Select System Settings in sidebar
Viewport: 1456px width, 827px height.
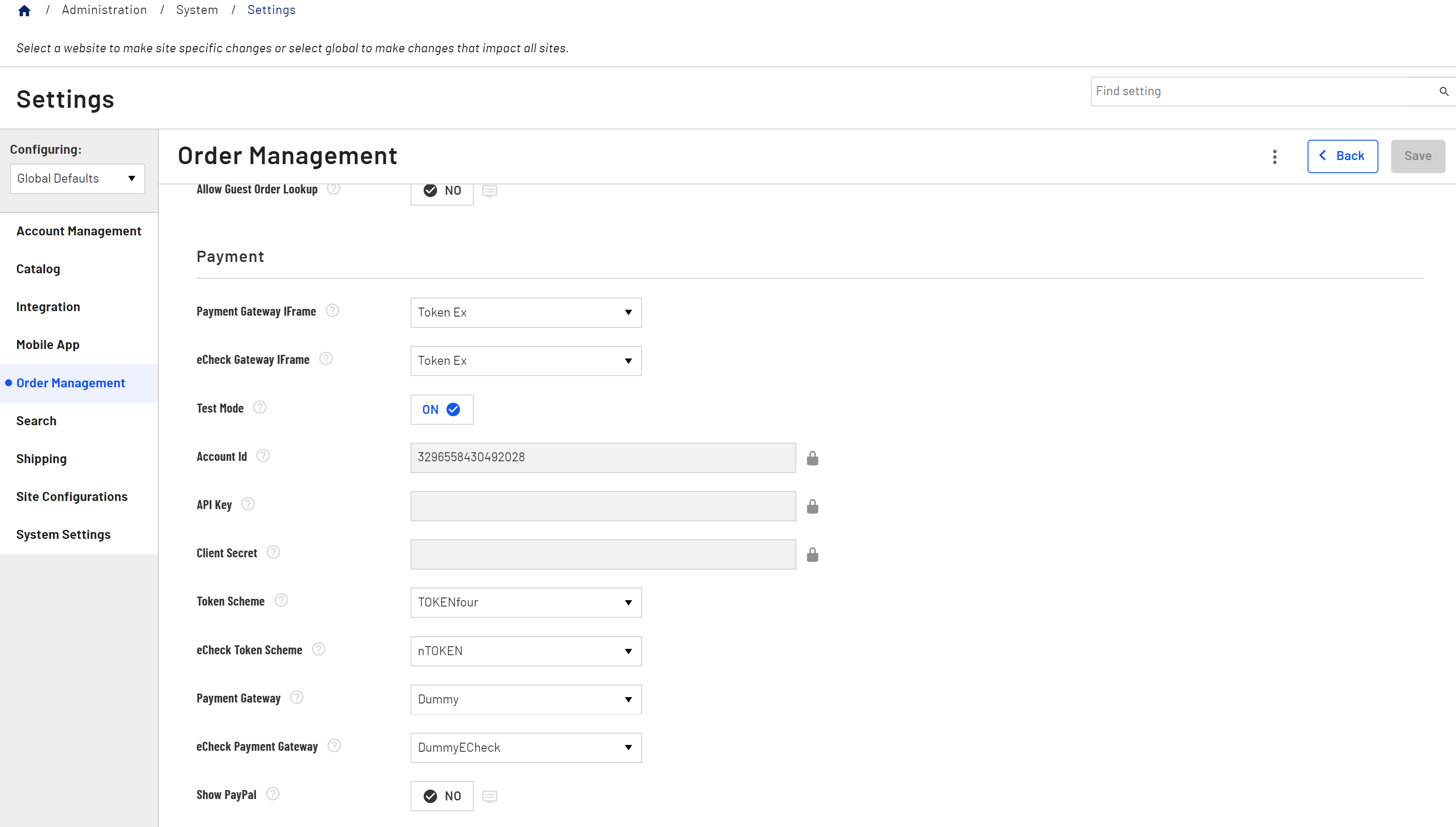(x=79, y=534)
